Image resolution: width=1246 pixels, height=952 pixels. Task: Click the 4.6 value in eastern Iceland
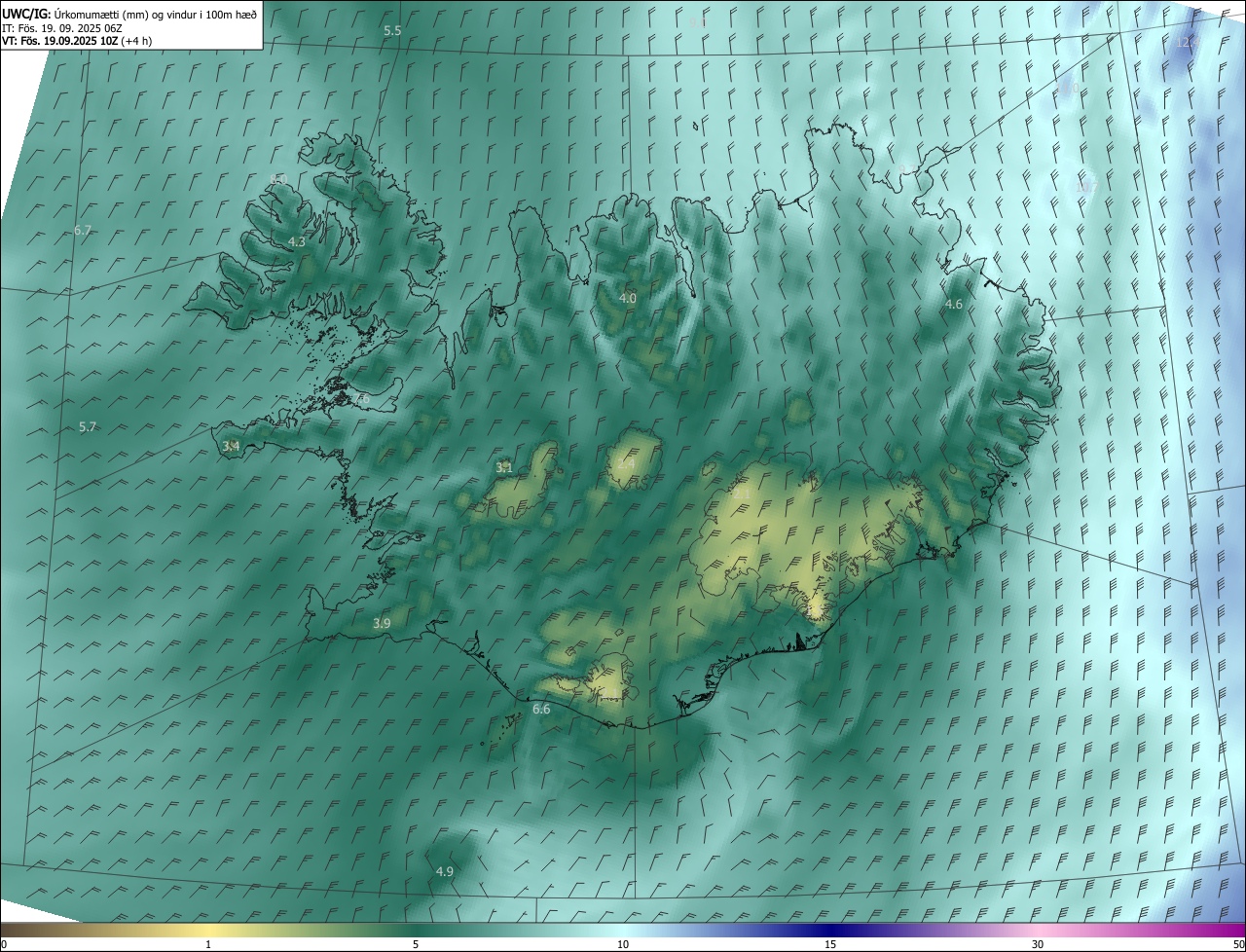click(954, 305)
